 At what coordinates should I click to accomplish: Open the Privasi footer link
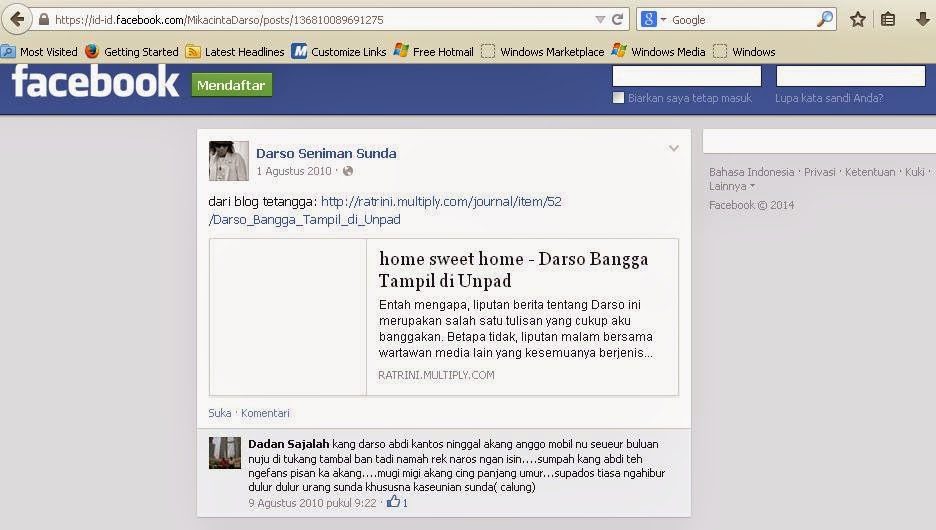(x=820, y=172)
